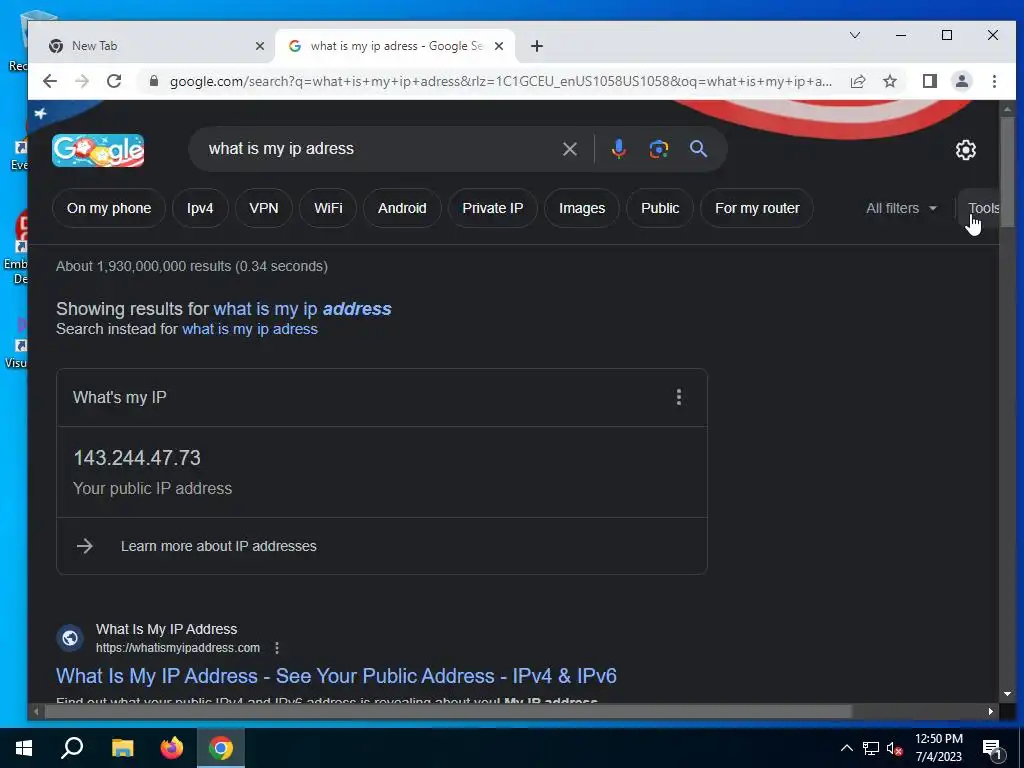Select the IP address 143.244.47.73

pyautogui.click(x=137, y=458)
